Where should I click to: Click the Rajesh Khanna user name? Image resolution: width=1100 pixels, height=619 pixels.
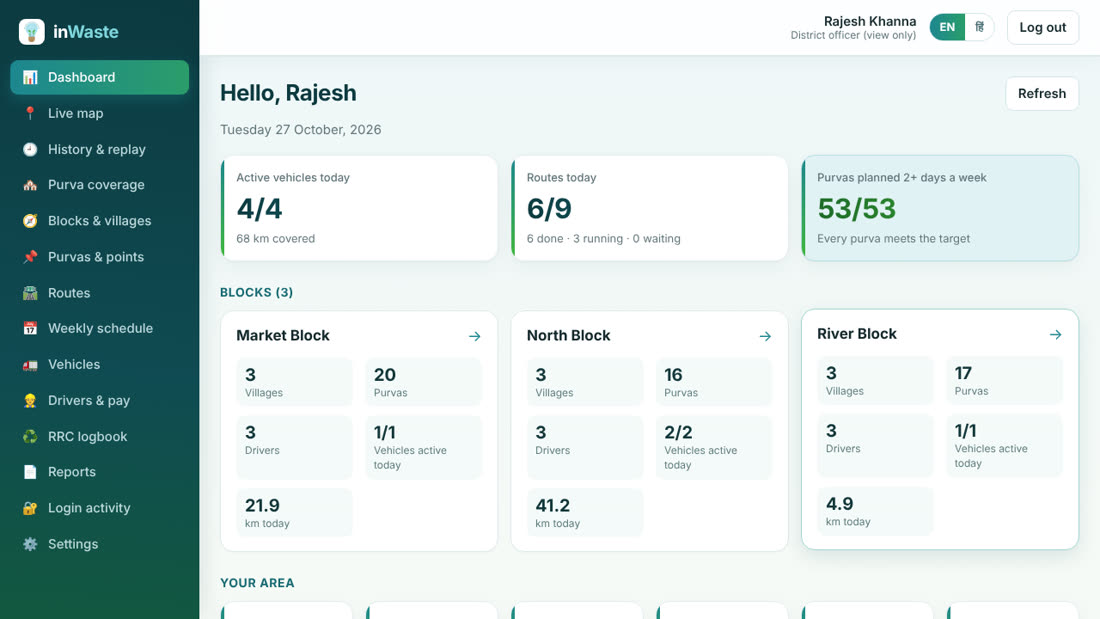pos(870,21)
